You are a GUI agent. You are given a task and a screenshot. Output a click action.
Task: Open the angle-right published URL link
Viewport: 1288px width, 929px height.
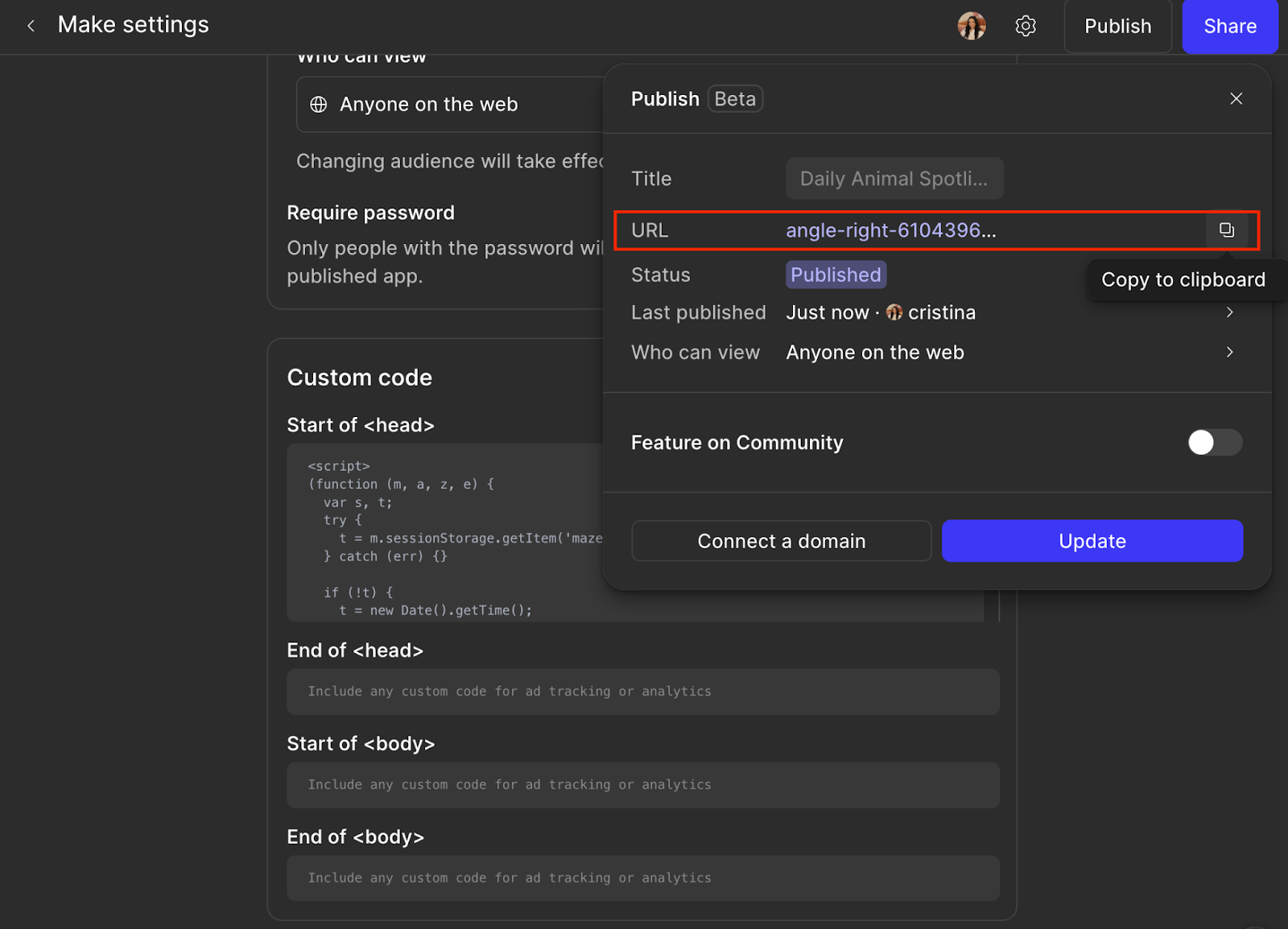tap(890, 231)
